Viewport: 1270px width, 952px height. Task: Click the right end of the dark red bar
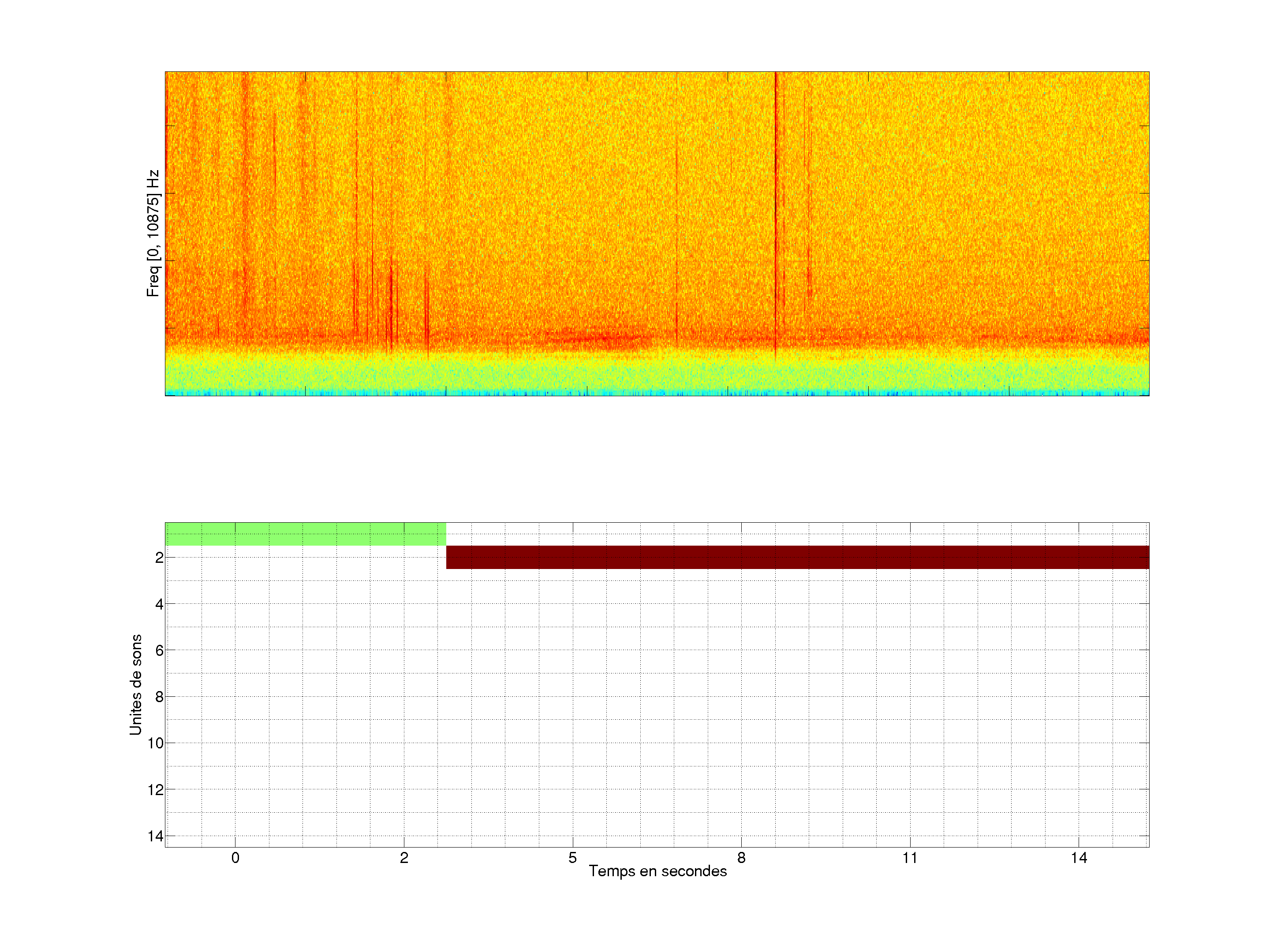tap(1145, 557)
